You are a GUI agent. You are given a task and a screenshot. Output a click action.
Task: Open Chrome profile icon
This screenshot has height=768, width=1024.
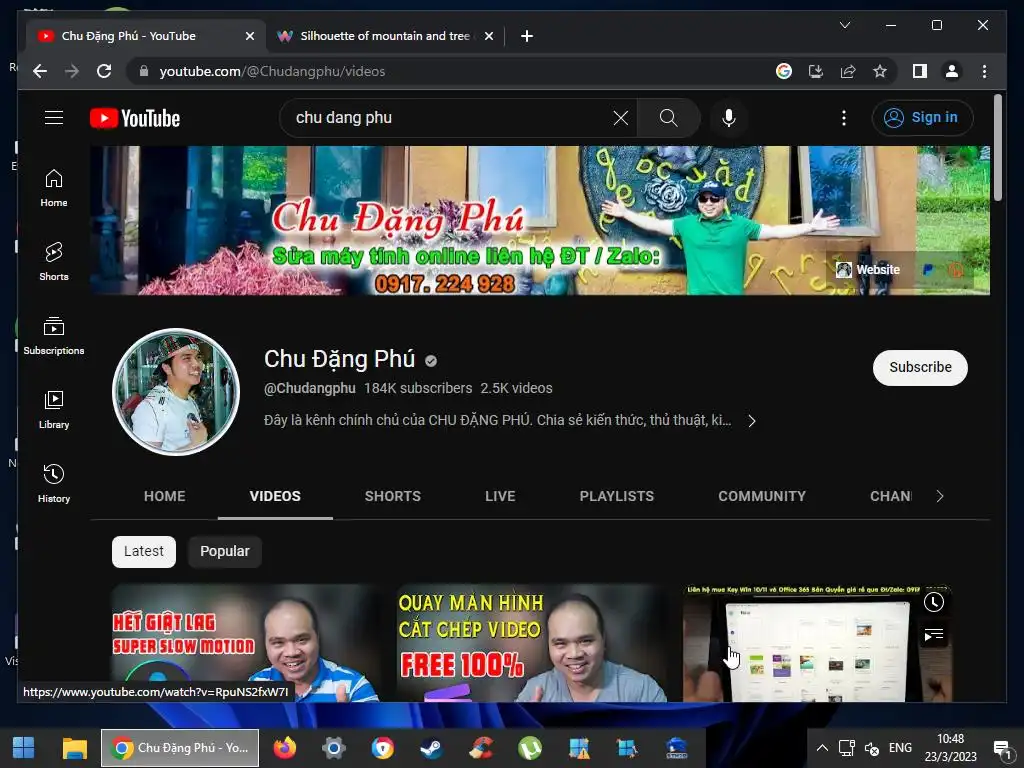coord(952,71)
